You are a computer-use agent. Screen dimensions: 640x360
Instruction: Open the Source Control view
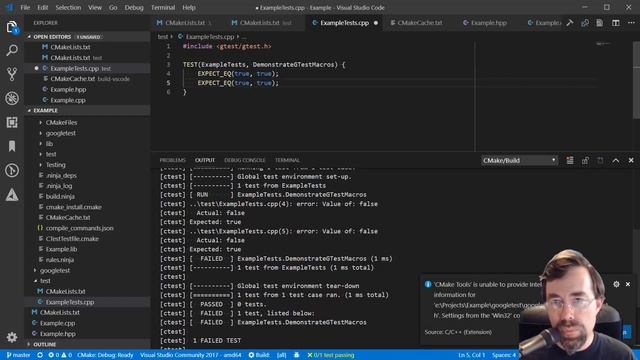(x=12, y=74)
